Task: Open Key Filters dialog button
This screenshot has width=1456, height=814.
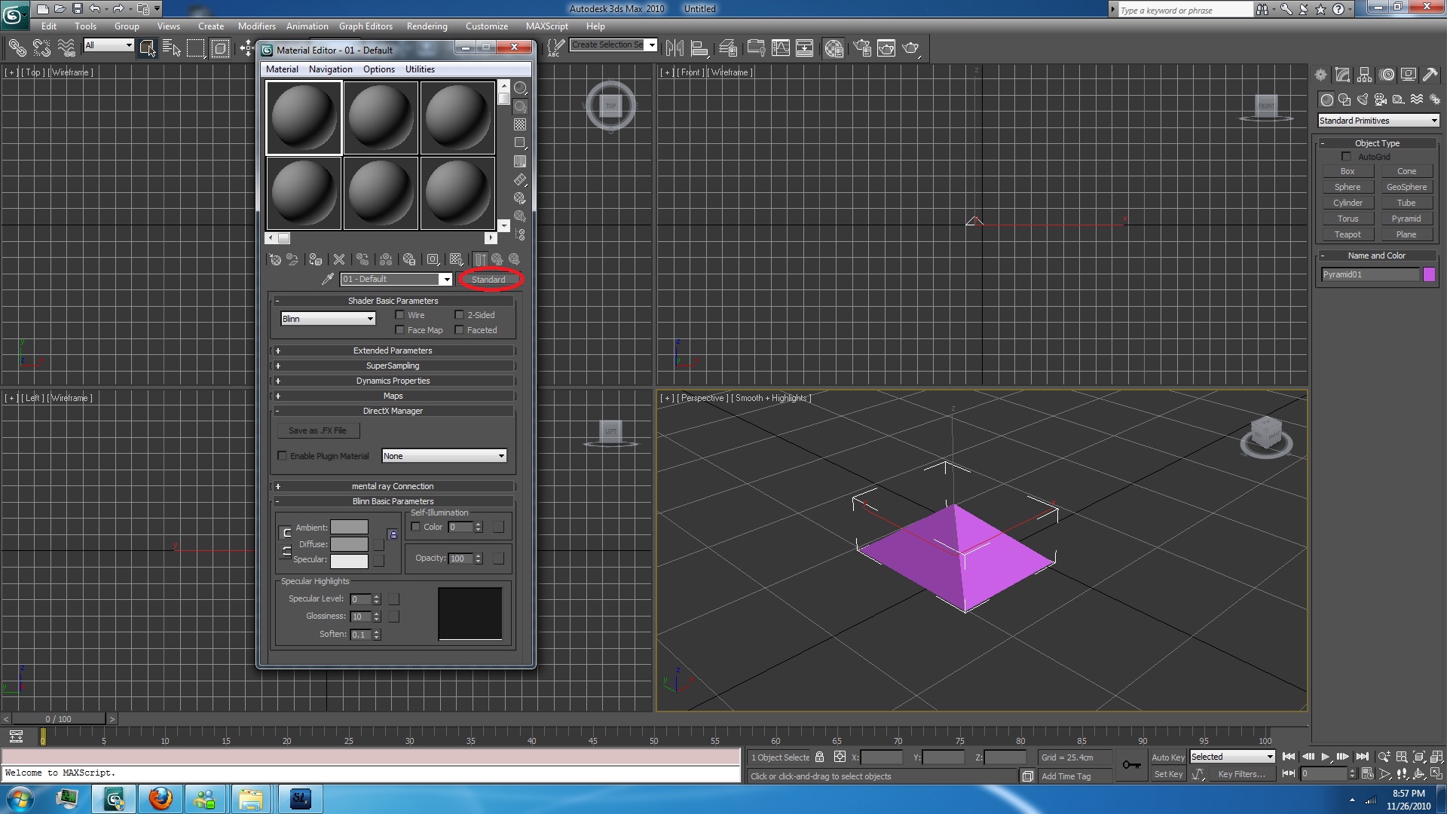Action: (1241, 774)
